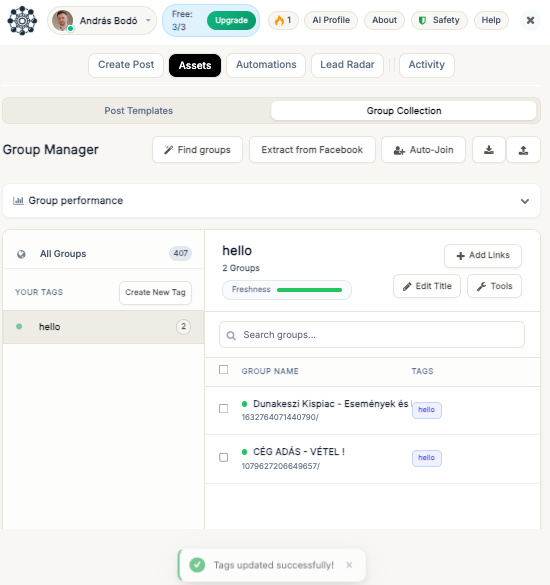Open the Activity tab

426,65
